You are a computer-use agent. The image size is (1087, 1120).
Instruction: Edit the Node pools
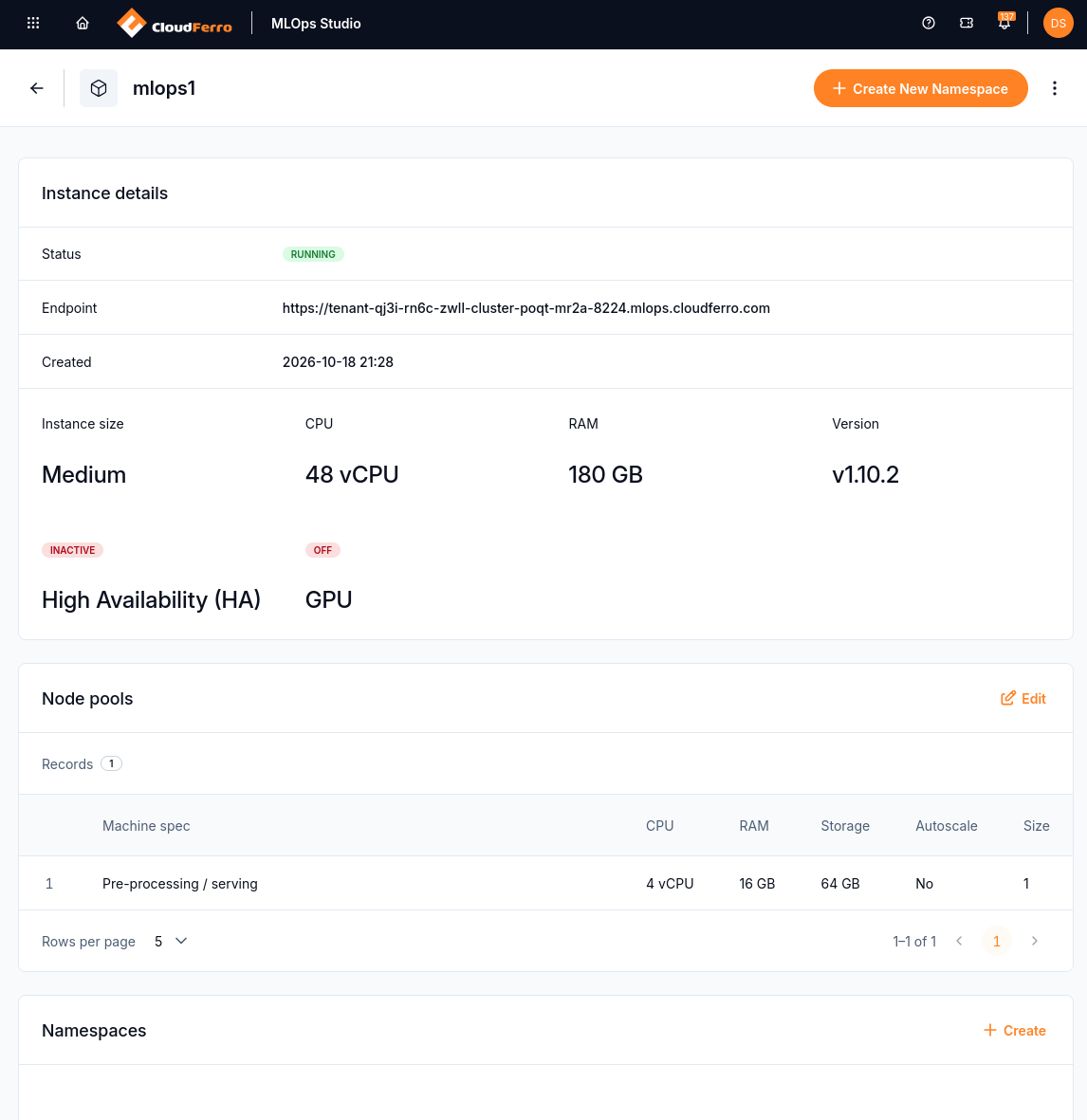pyautogui.click(x=1023, y=699)
